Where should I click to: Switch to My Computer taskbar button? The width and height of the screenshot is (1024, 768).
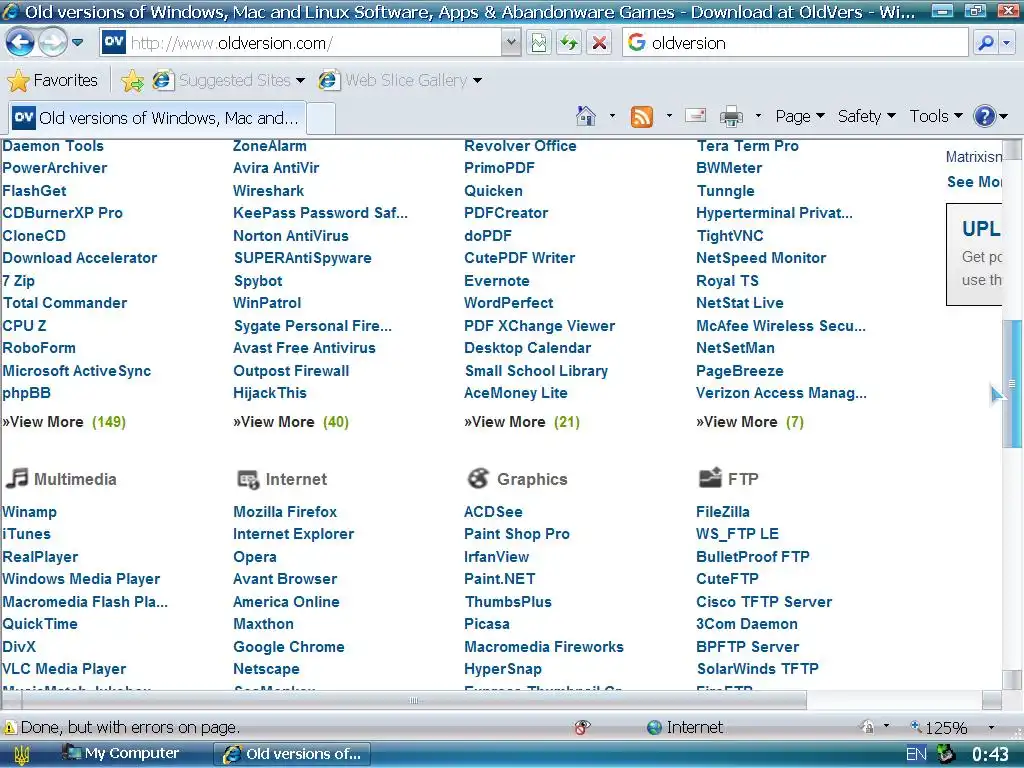click(x=121, y=754)
